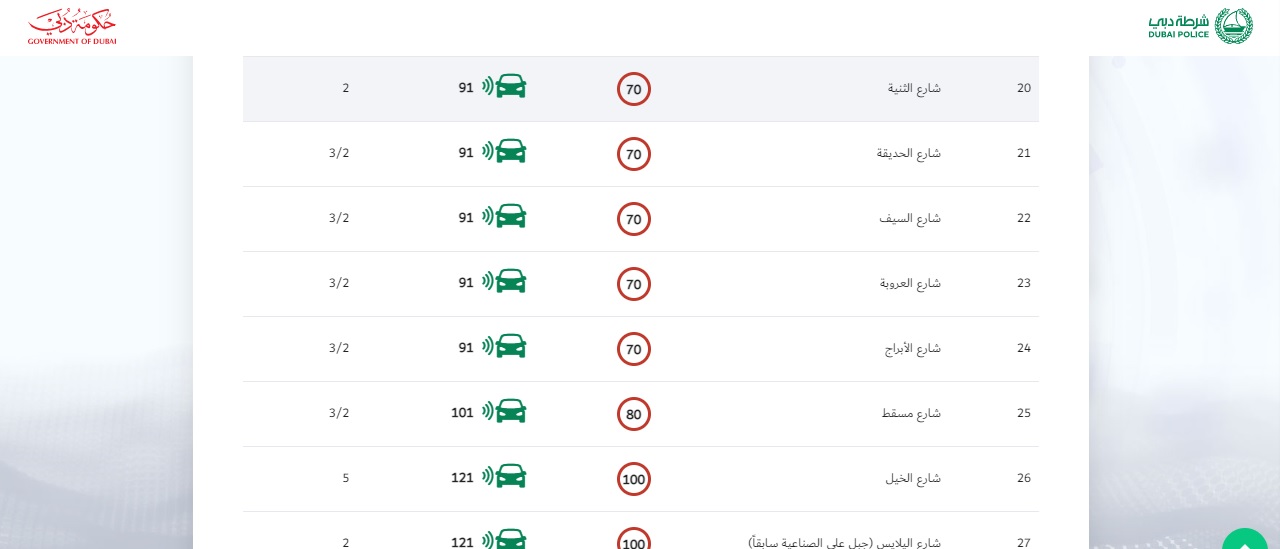Click radar speed 101 in row 25
The image size is (1280, 549).
tap(462, 412)
